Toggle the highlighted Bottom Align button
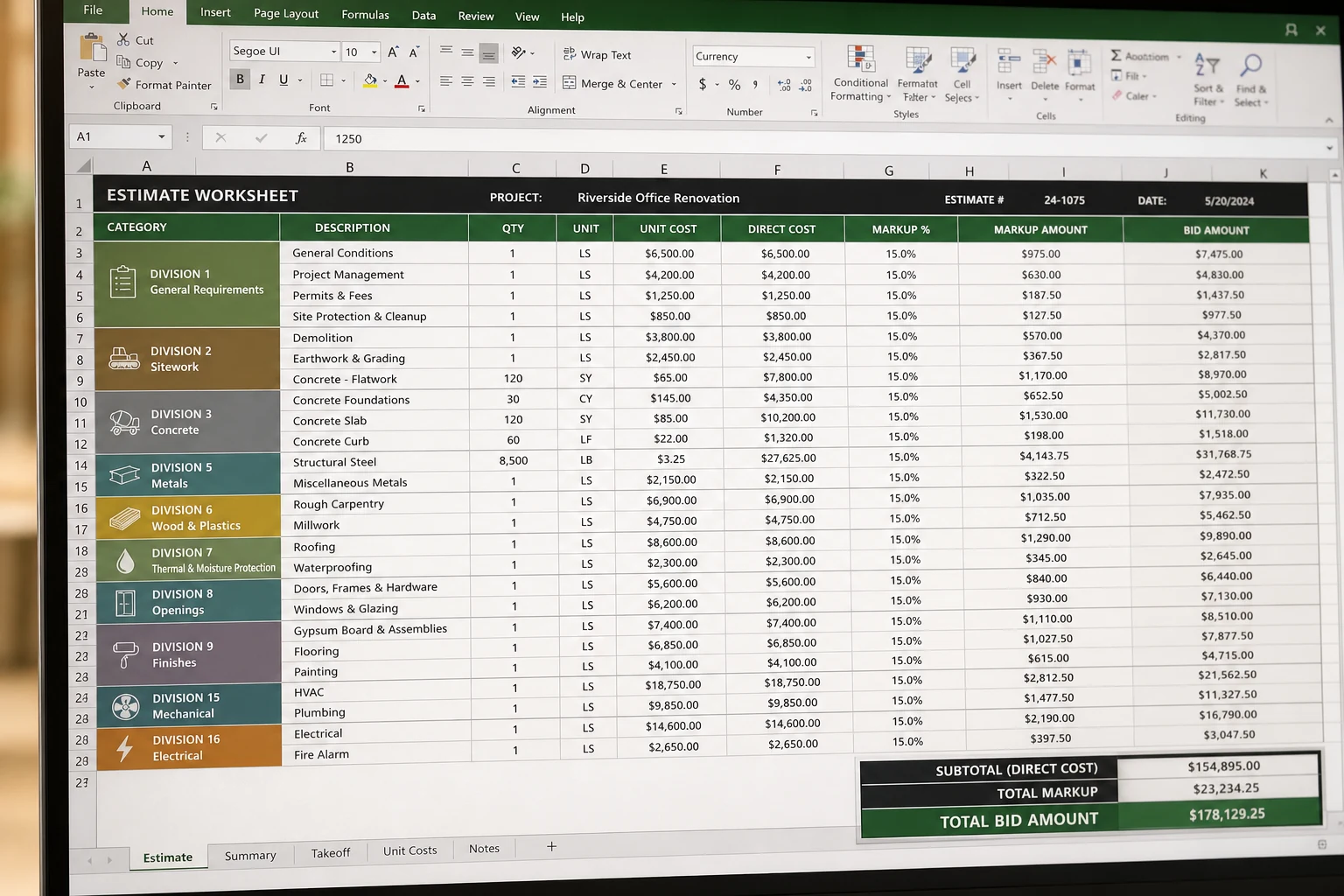Viewport: 1344px width, 896px height. click(x=488, y=53)
